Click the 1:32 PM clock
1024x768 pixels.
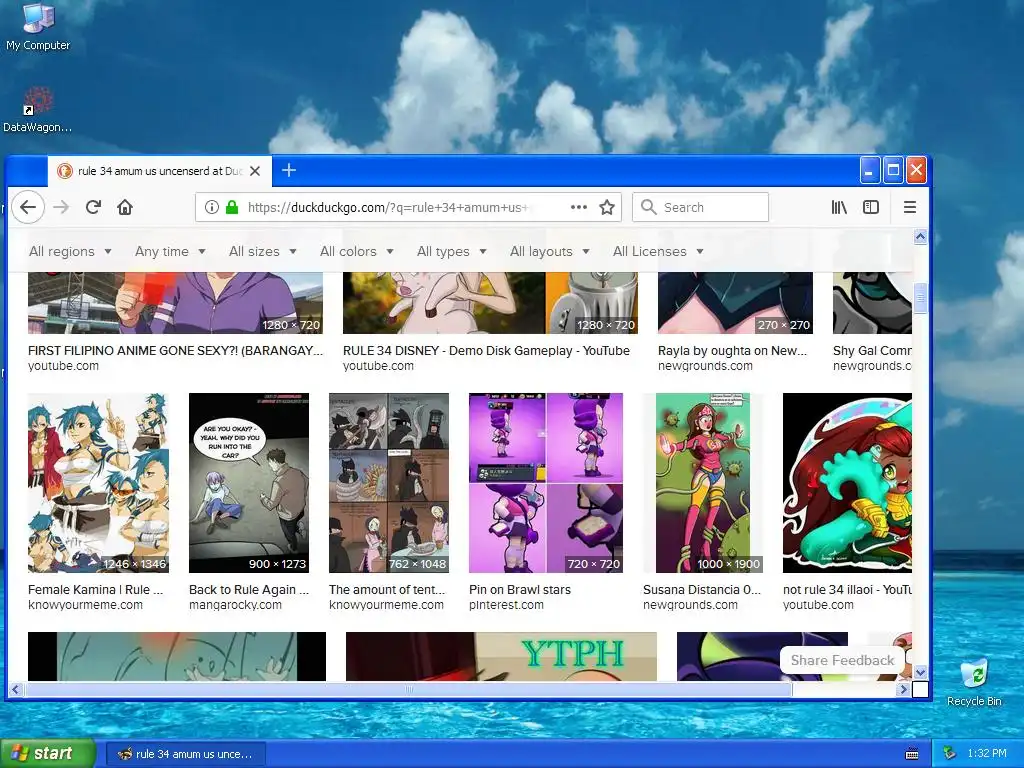[987, 754]
